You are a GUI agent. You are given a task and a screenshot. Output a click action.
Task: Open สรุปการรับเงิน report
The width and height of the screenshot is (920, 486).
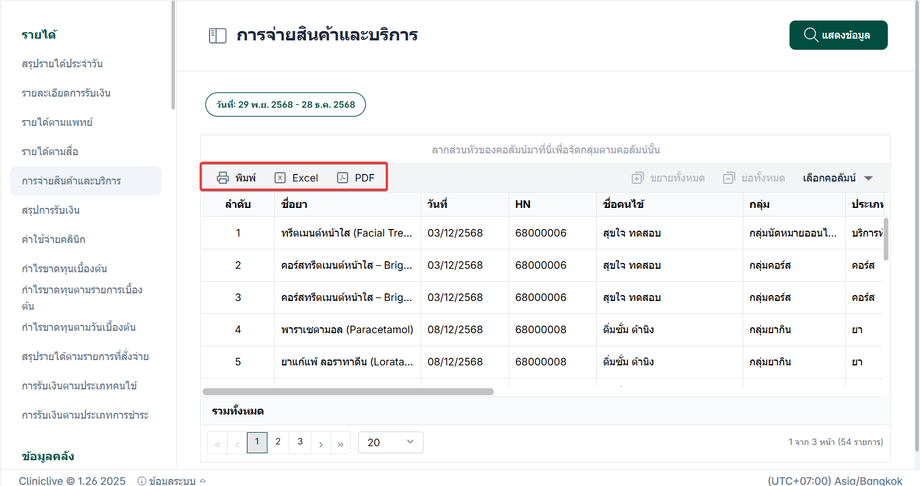[50, 210]
